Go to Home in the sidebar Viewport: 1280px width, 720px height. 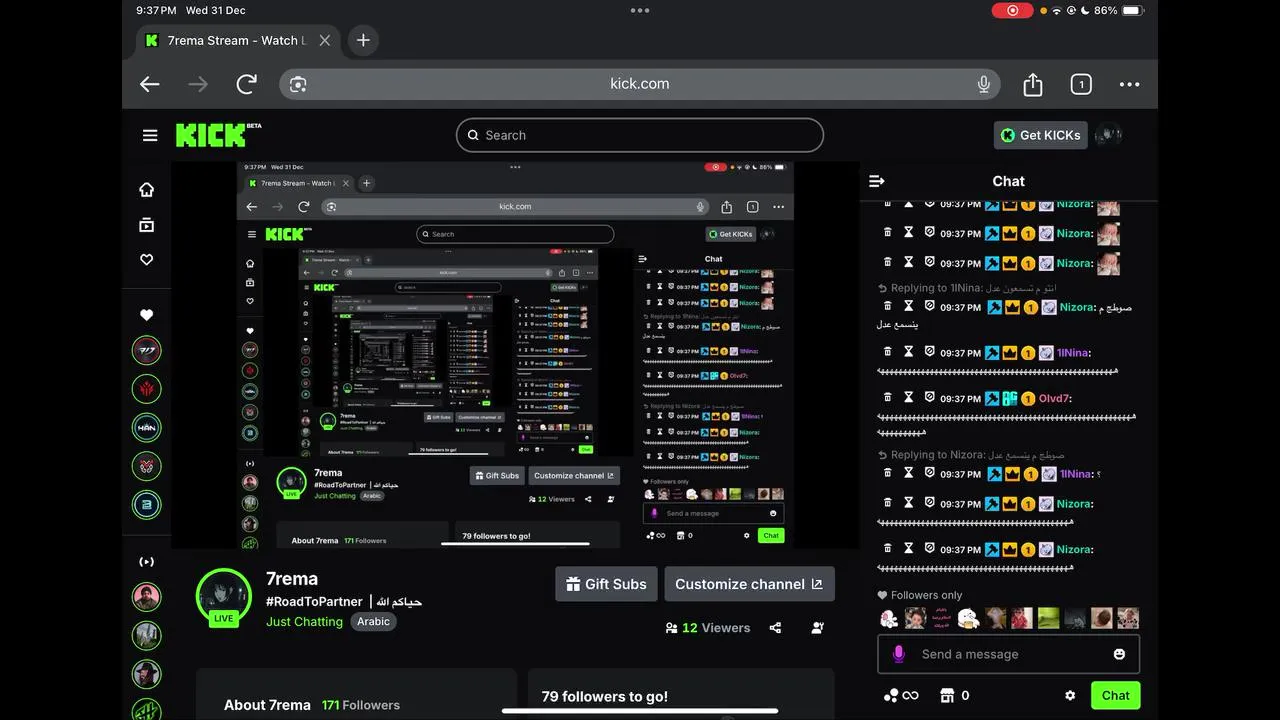click(x=147, y=190)
